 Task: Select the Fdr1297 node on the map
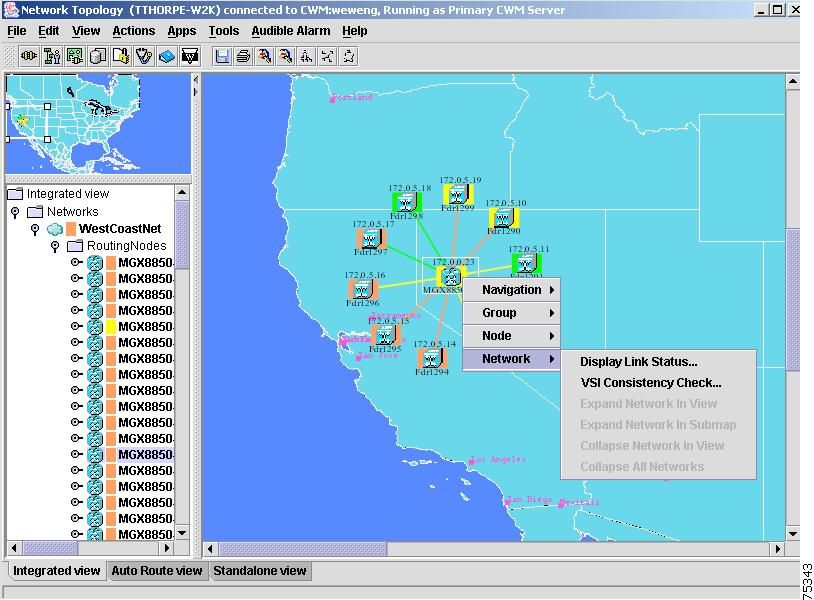pos(371,239)
